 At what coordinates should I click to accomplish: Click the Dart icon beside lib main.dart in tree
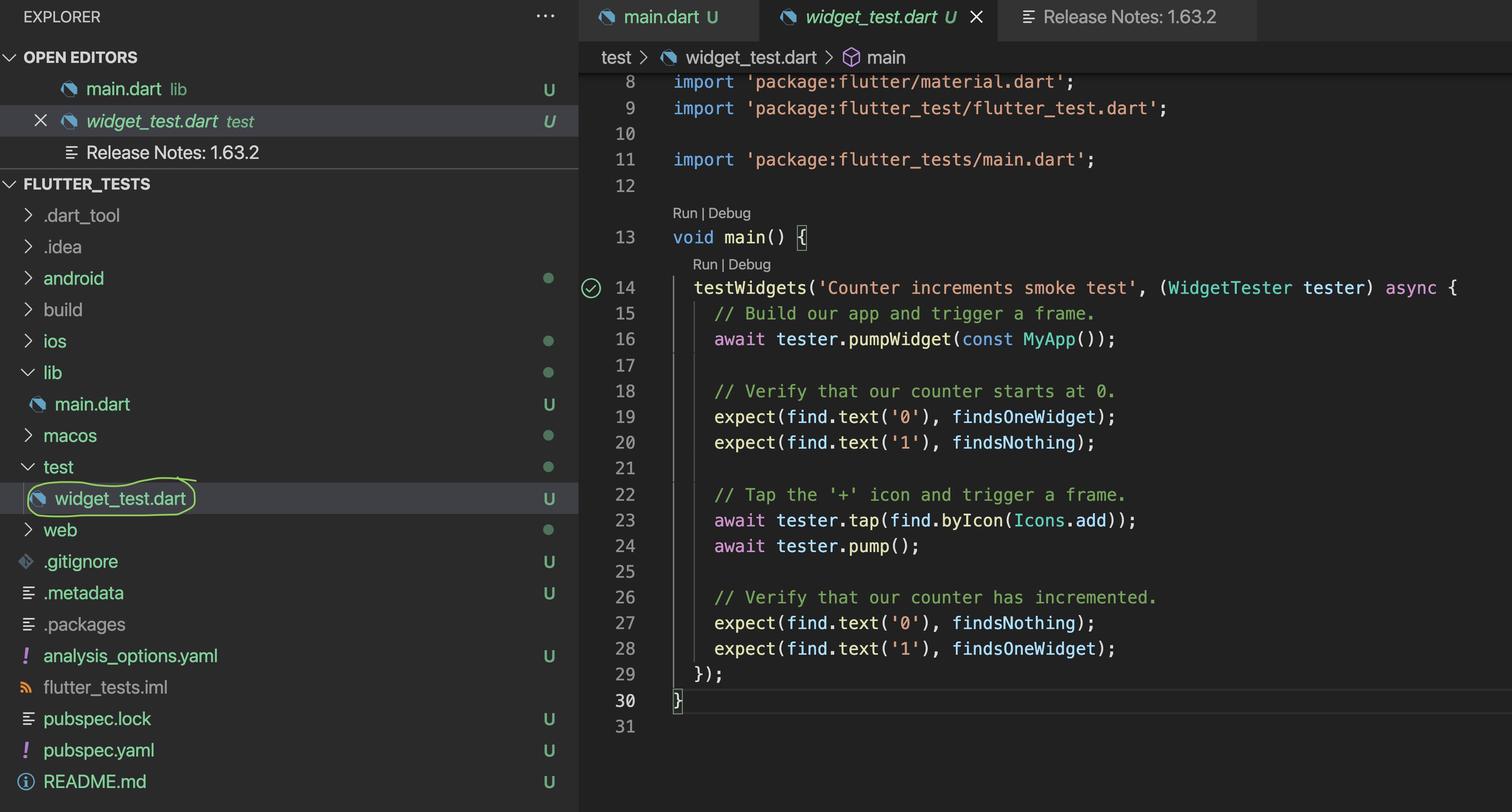[x=38, y=404]
